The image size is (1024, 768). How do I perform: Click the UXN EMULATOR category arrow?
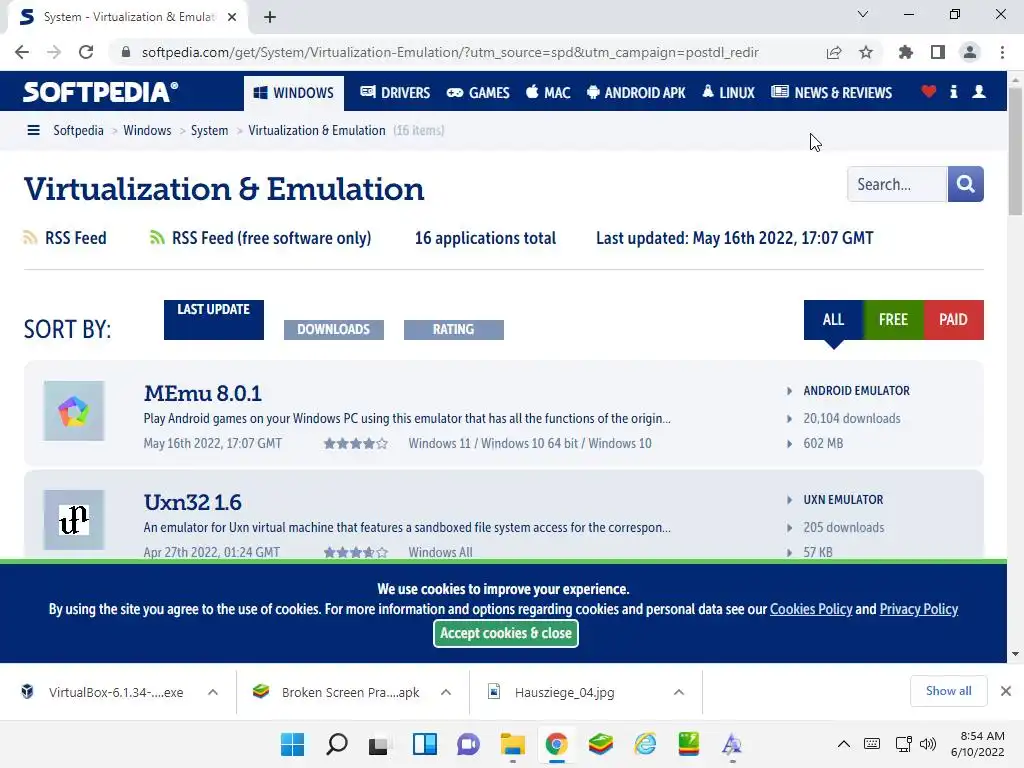789,500
